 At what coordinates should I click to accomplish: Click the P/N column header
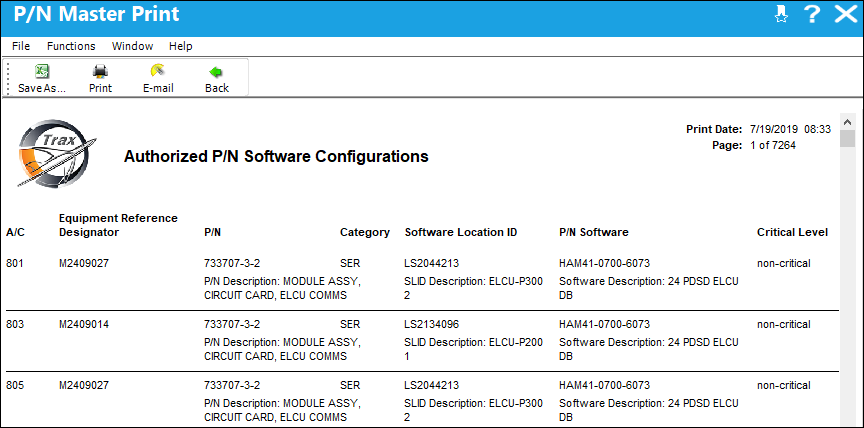pyautogui.click(x=213, y=232)
